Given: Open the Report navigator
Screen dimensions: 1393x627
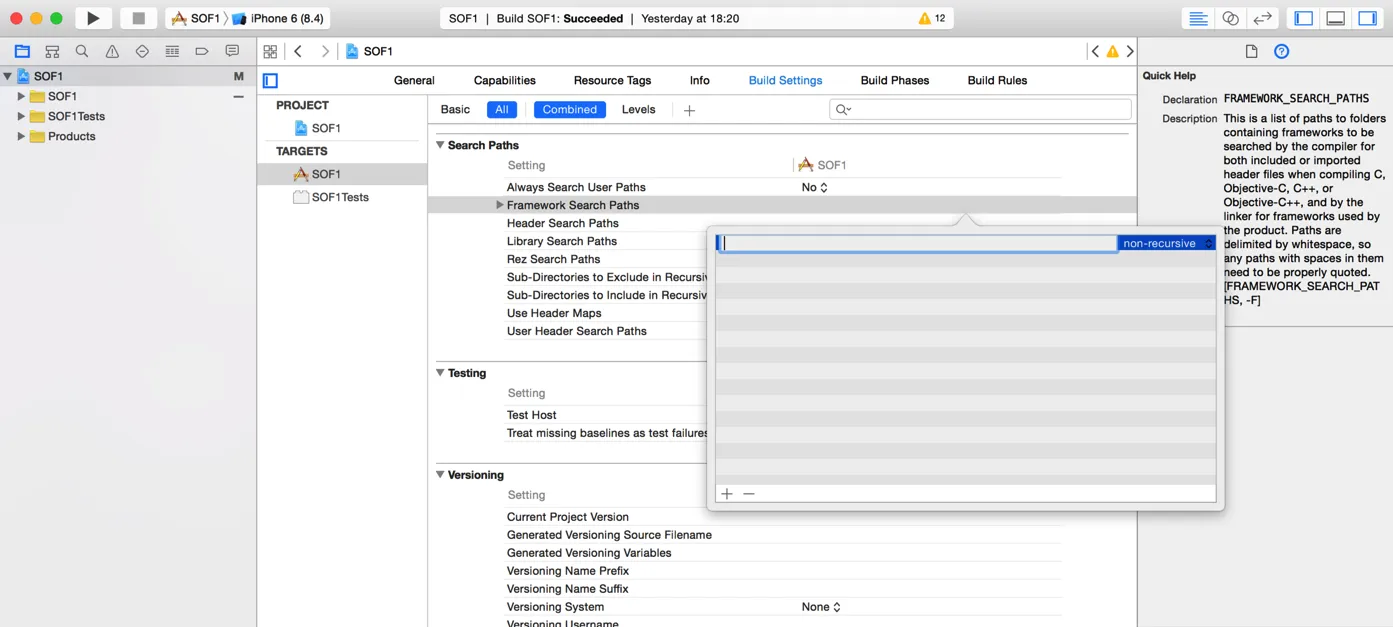Looking at the screenshot, I should point(232,51).
